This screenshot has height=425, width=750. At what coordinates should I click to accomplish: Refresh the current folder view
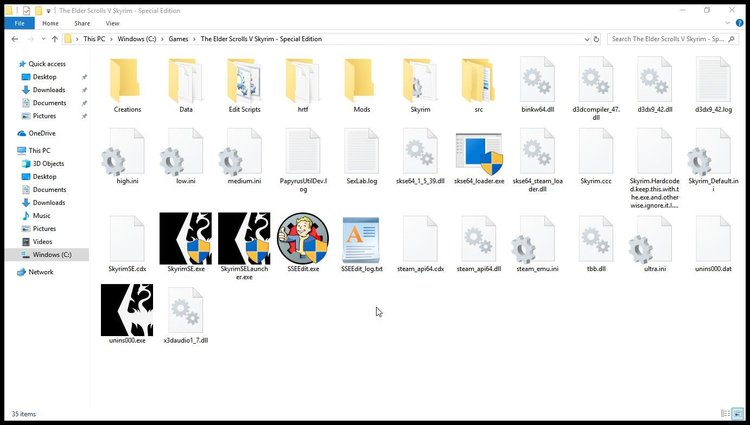pyautogui.click(x=596, y=39)
